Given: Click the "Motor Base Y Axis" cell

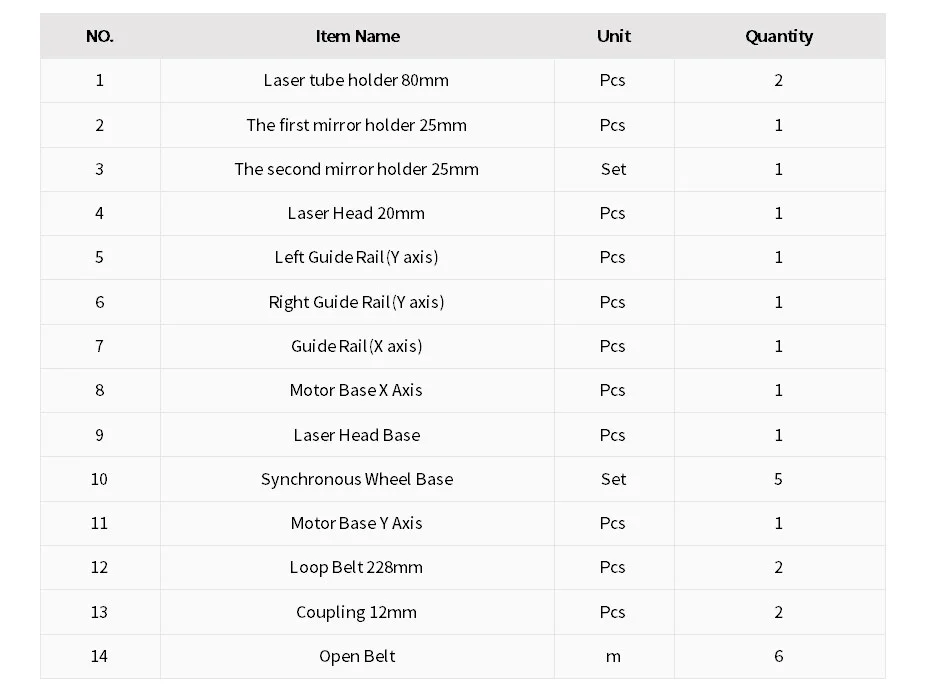Looking at the screenshot, I should click(x=356, y=523).
